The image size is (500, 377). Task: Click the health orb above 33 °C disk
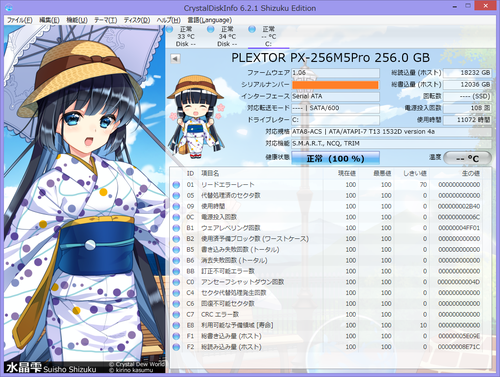click(x=169, y=29)
